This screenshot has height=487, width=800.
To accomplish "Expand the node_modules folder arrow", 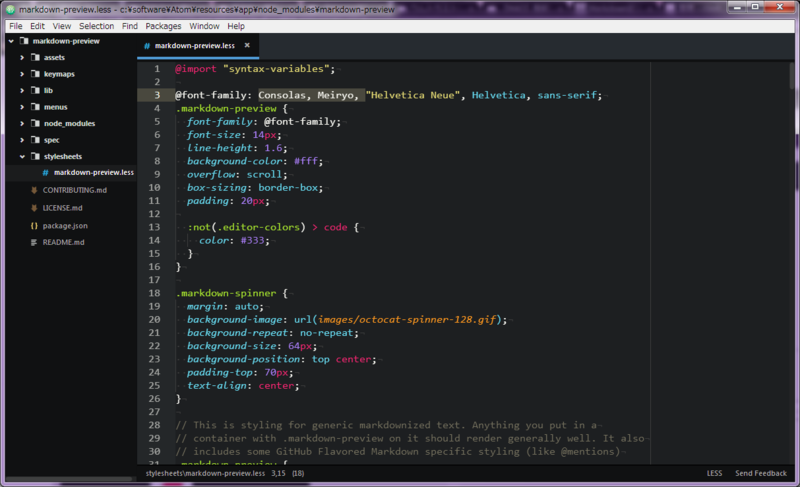I will (22, 123).
